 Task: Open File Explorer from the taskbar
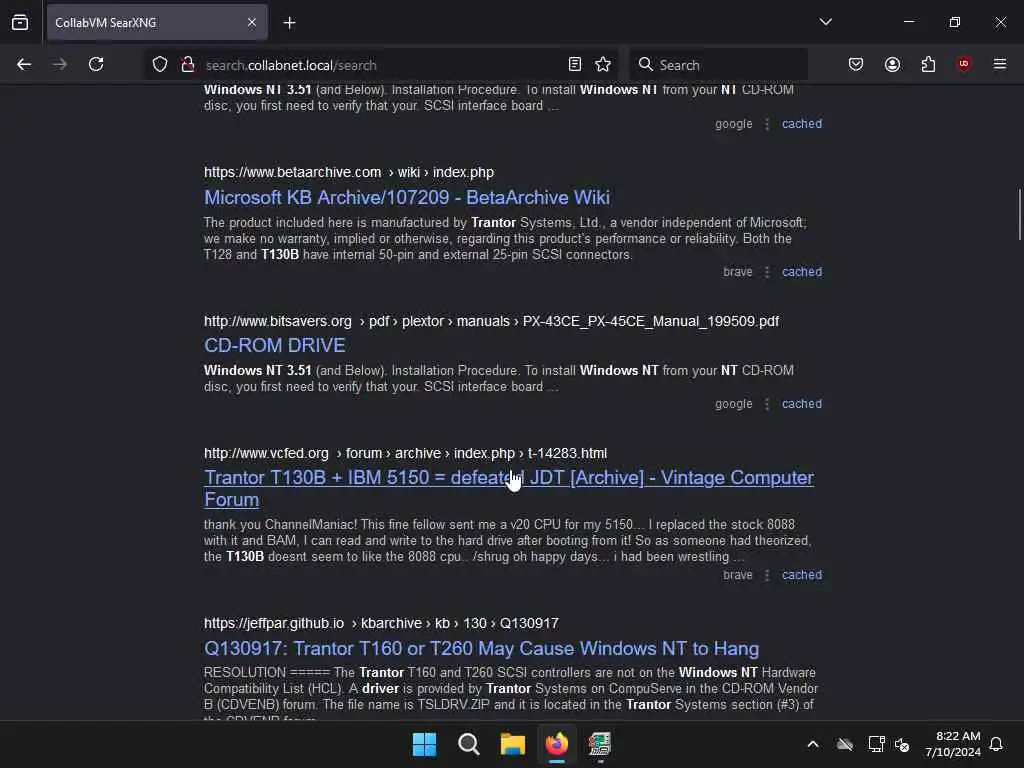[x=513, y=744]
